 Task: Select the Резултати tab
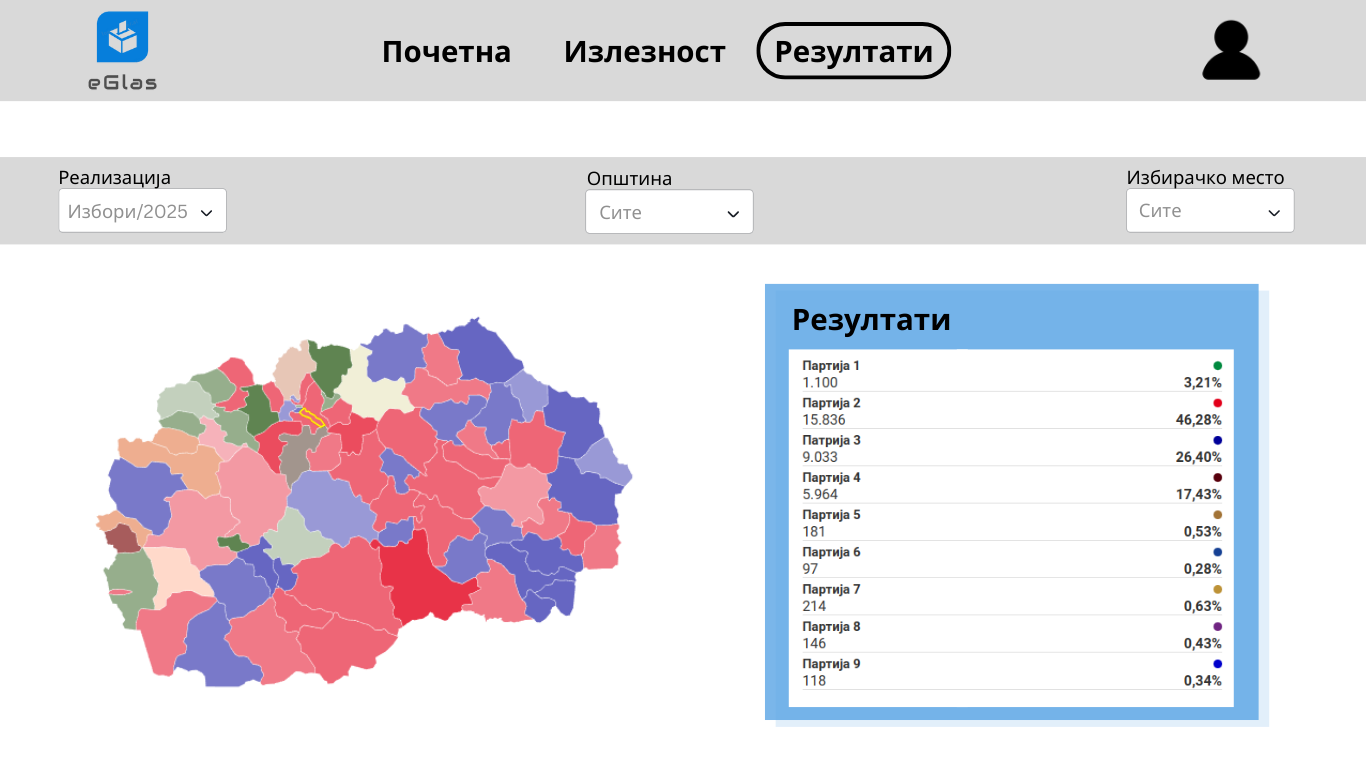[853, 52]
